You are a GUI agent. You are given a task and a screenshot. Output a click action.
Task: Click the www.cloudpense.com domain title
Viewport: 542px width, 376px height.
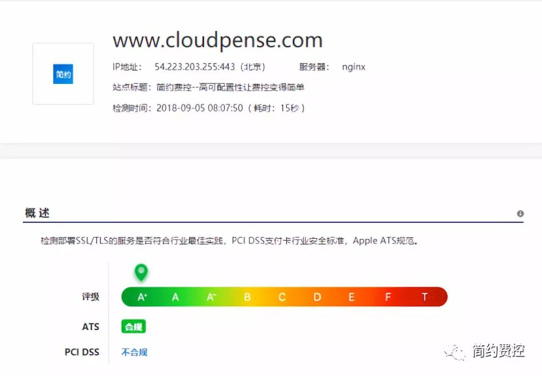(x=218, y=40)
